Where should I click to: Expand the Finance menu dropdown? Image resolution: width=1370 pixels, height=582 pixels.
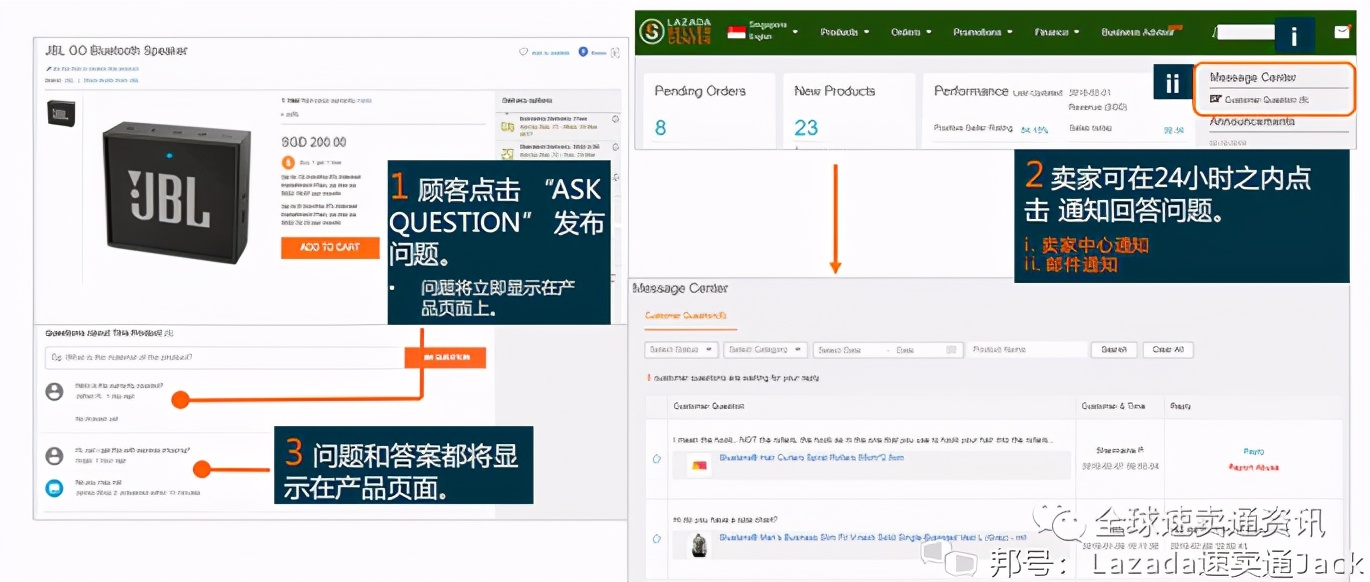tap(1055, 31)
